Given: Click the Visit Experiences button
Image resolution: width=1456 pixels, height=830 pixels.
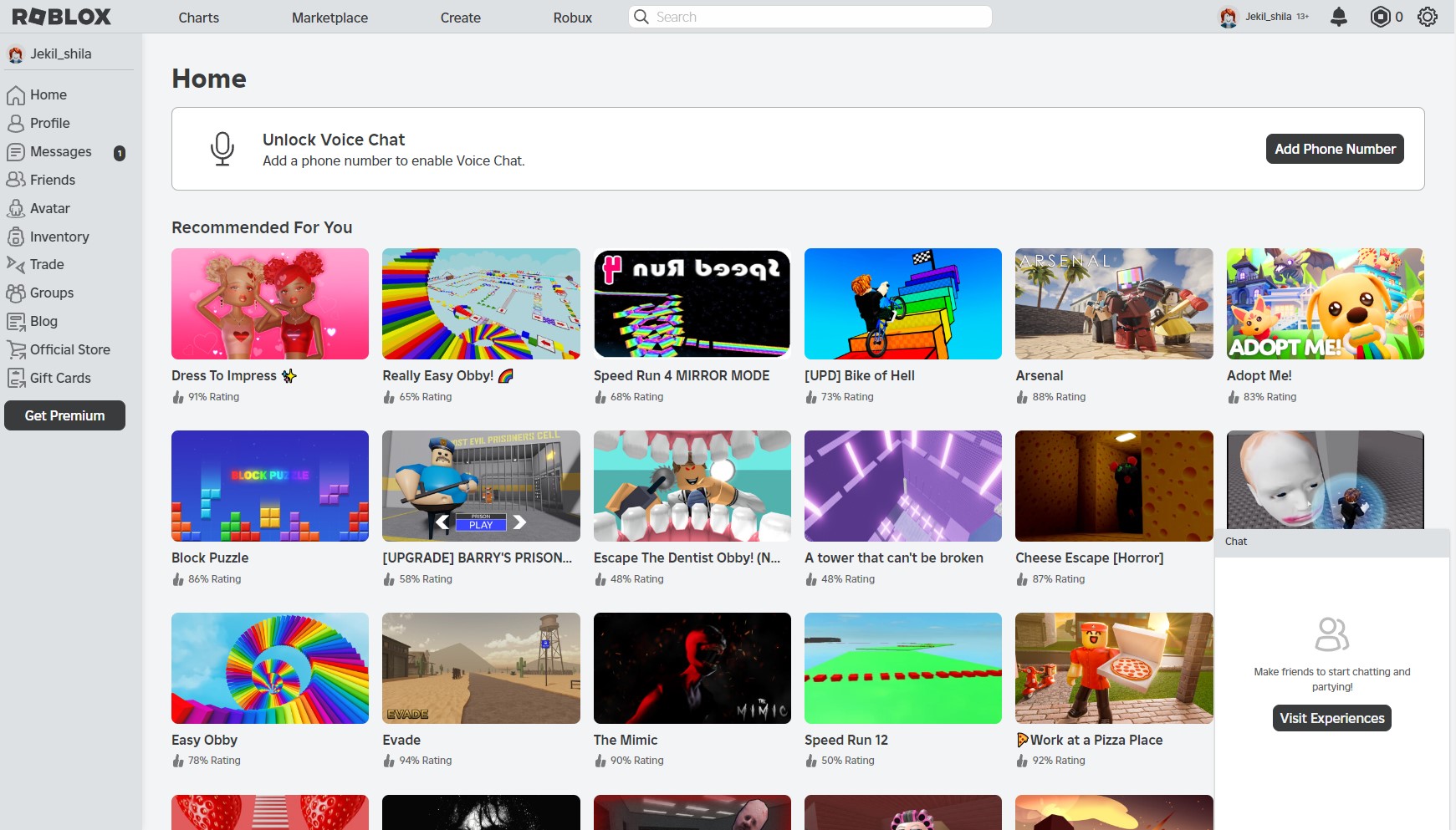Looking at the screenshot, I should click(x=1332, y=718).
